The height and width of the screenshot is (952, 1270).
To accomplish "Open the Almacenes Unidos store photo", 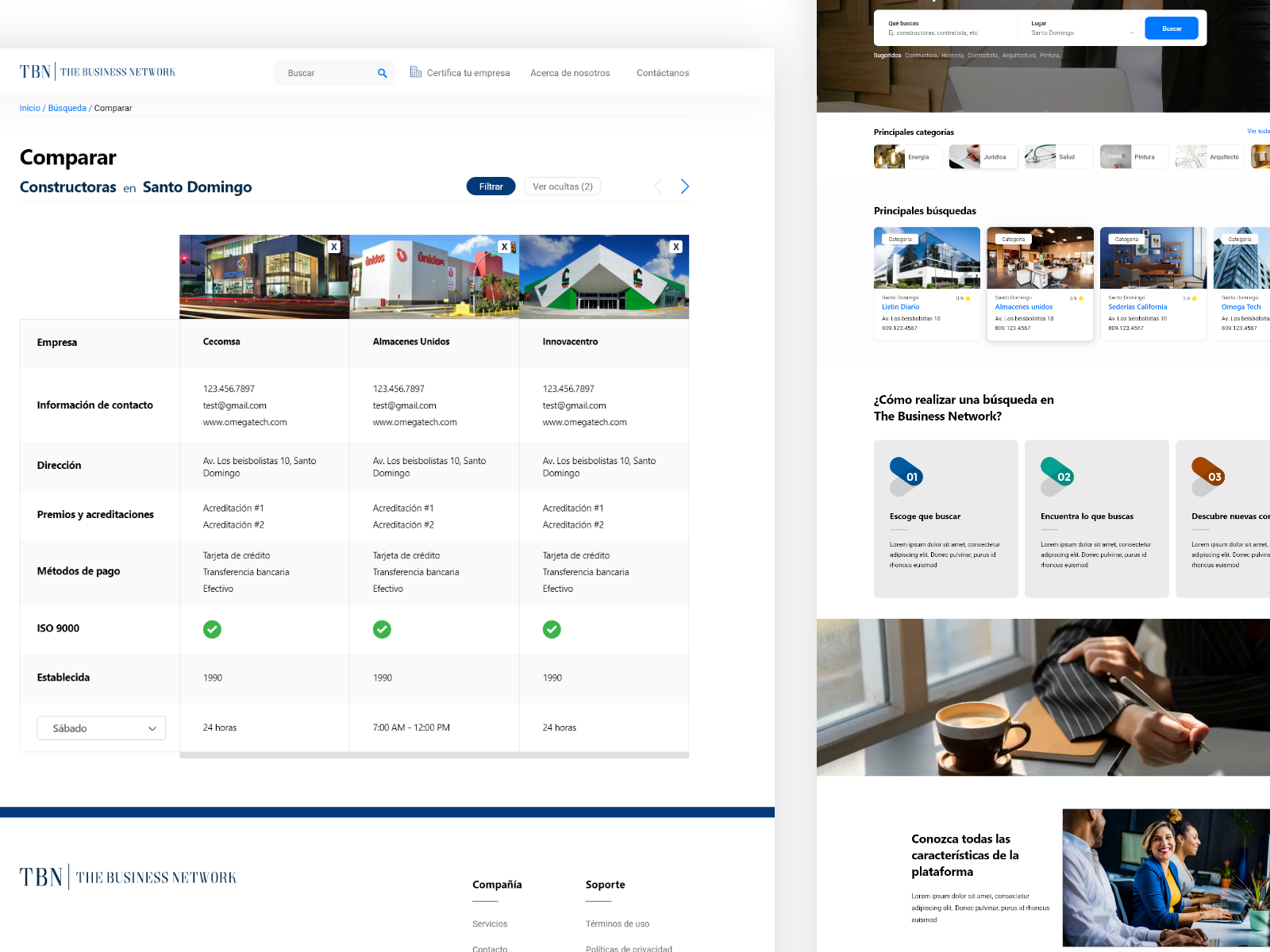I will 434,277.
